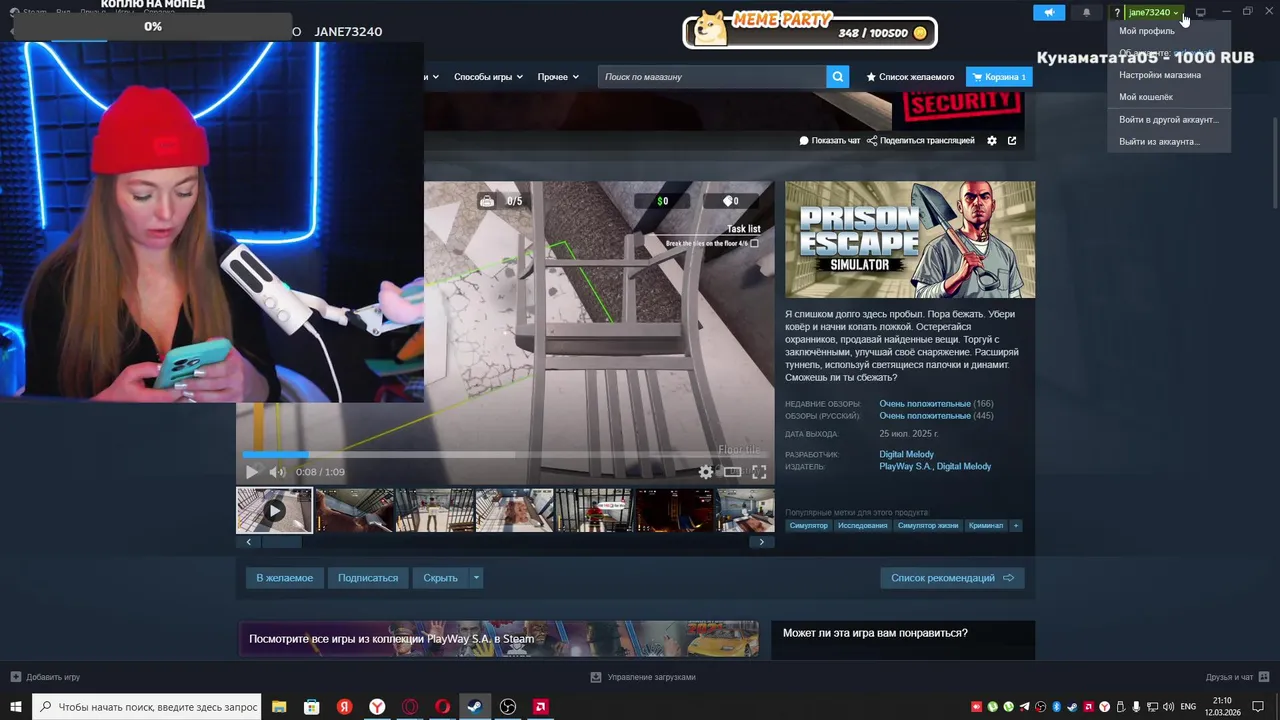Mute the trailer video sound
Image resolution: width=1280 pixels, height=720 pixels.
[x=277, y=472]
